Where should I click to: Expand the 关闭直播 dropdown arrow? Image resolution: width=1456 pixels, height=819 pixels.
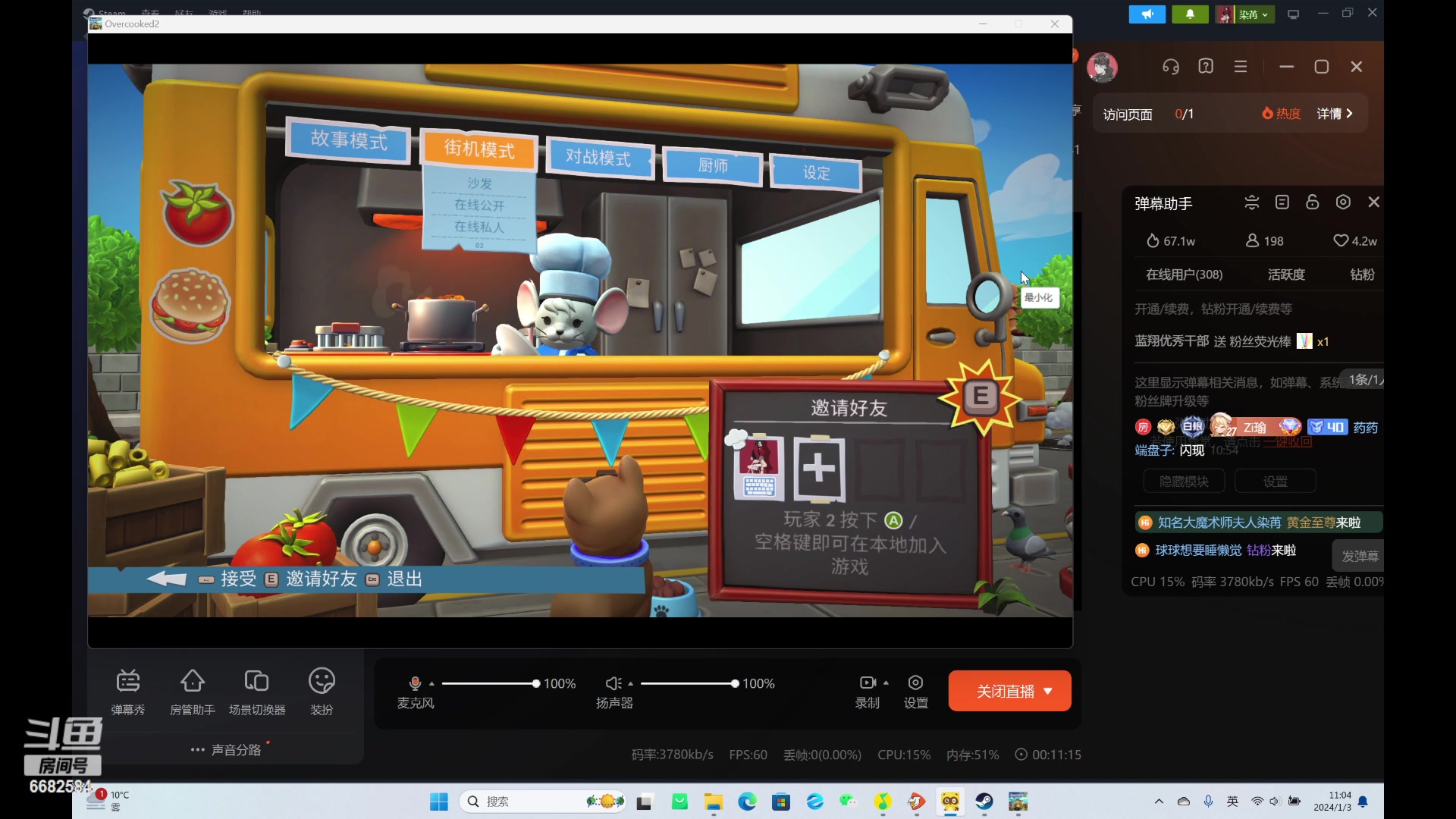point(1048,691)
